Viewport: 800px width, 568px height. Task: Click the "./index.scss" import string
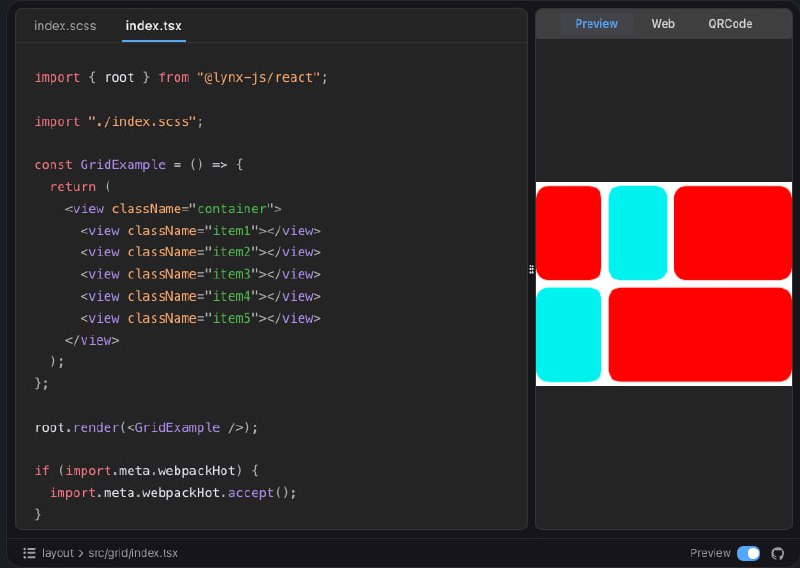(x=142, y=121)
